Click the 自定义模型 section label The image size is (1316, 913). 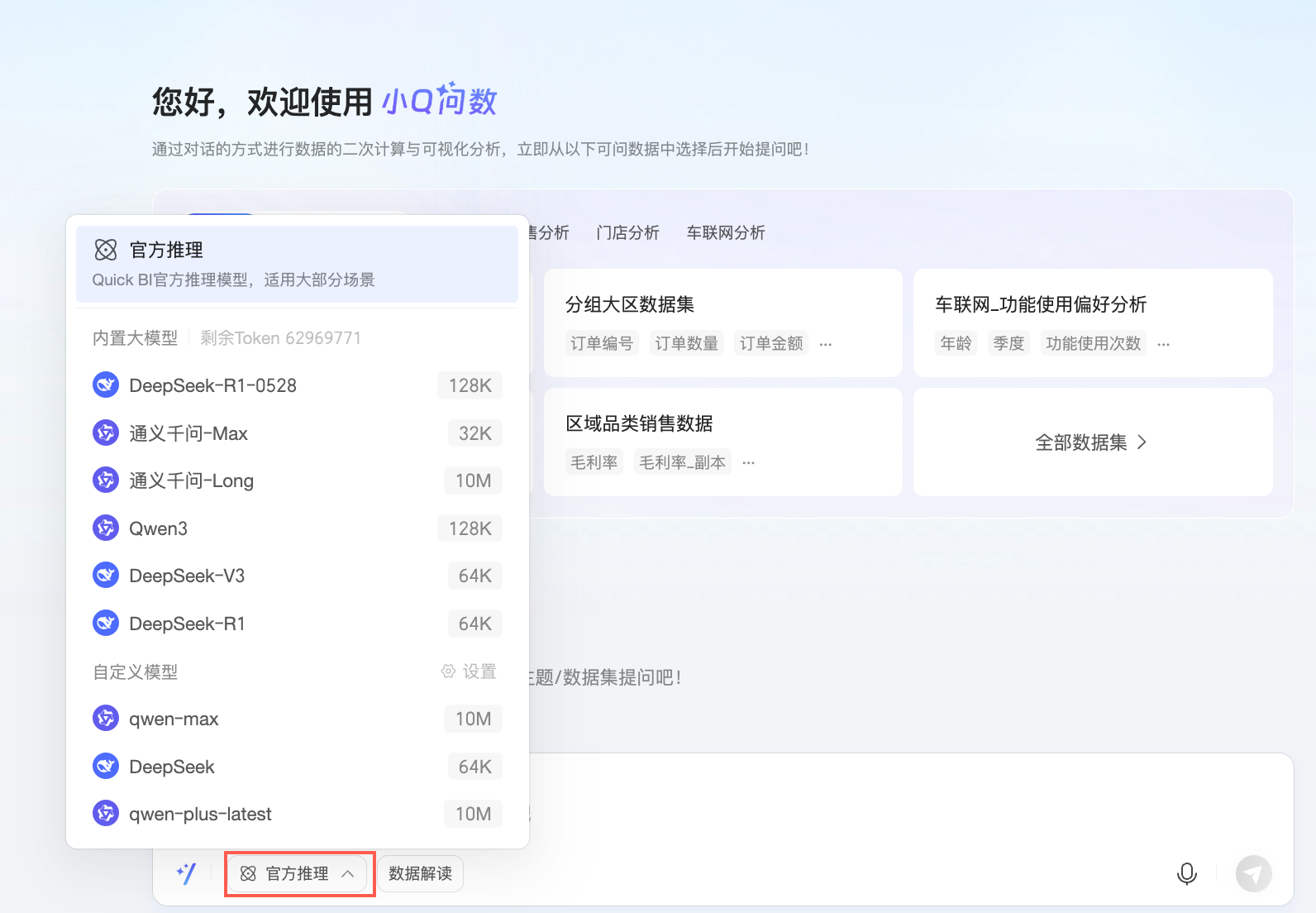pos(135,672)
